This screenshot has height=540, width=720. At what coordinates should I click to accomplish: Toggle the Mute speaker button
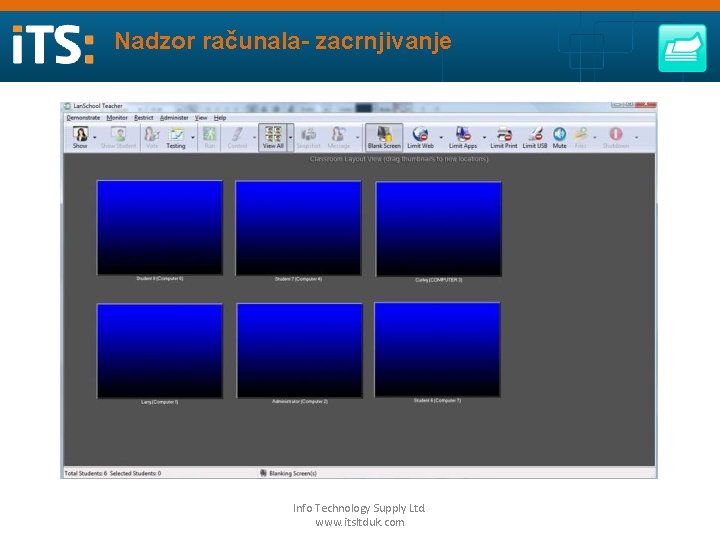(x=559, y=137)
